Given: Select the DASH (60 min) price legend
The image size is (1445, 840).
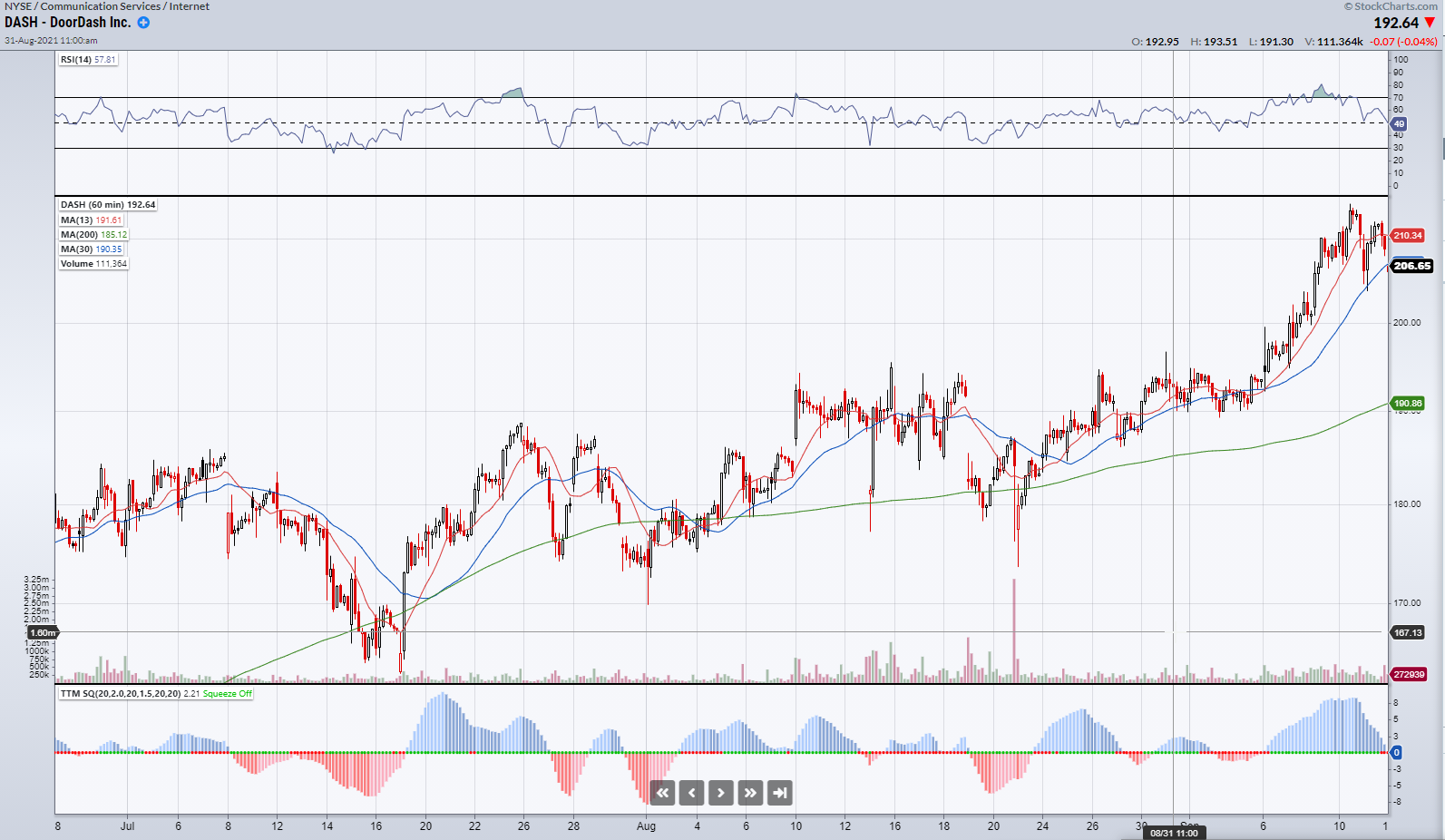Looking at the screenshot, I should click(x=108, y=205).
